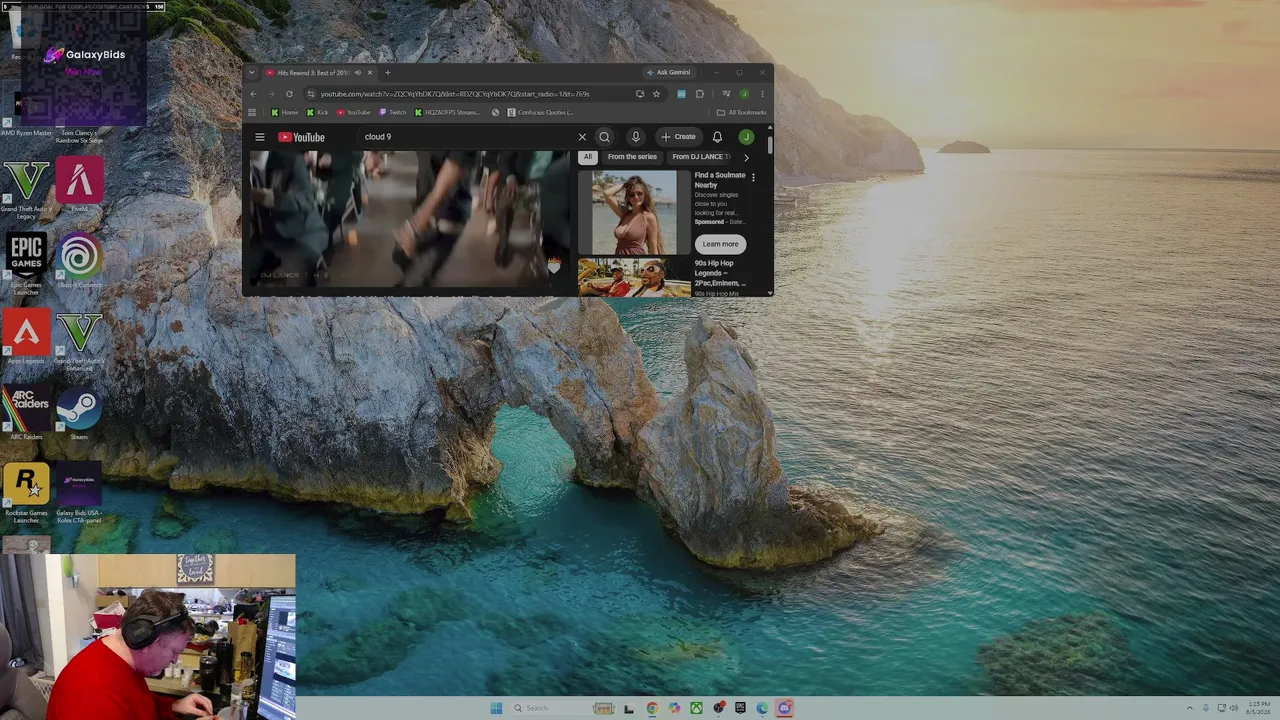Select the Grand Theft Auto V Legacy icon
Image resolution: width=1280 pixels, height=720 pixels.
pyautogui.click(x=26, y=190)
